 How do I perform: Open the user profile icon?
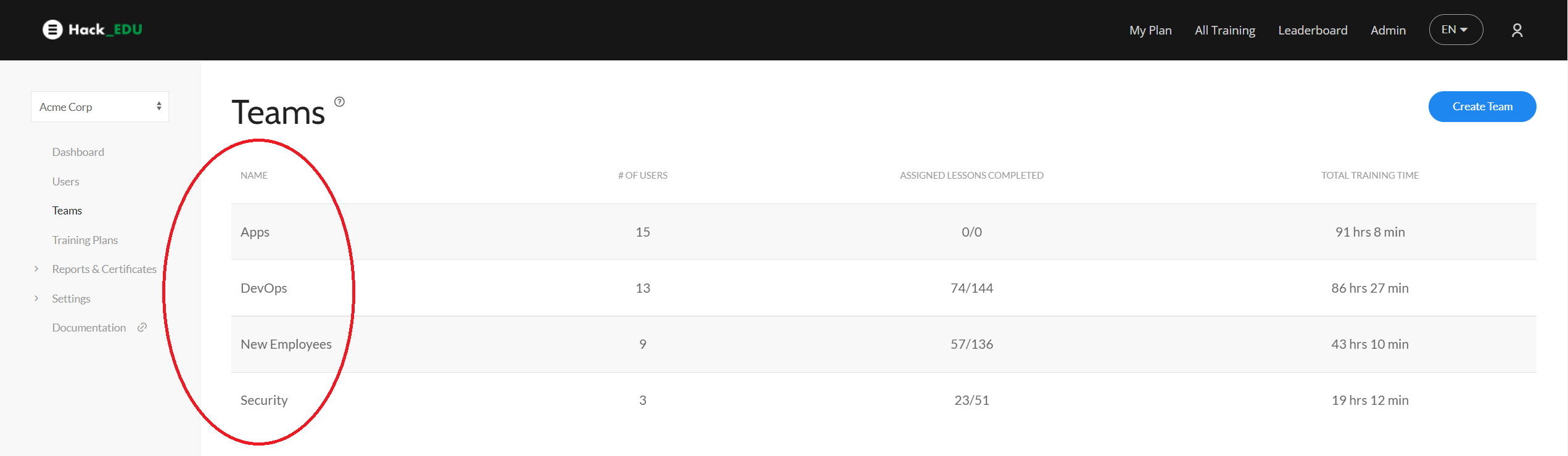1517,30
